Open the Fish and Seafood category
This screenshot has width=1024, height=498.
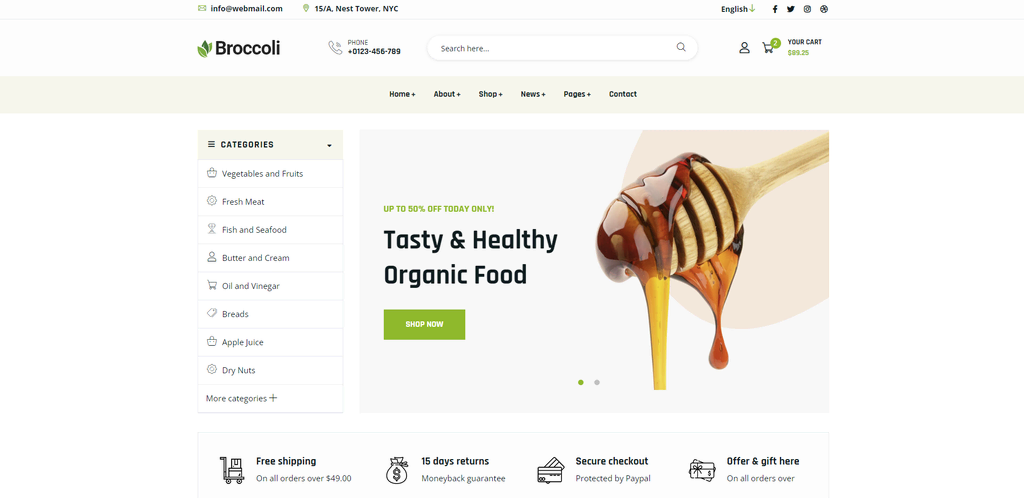pos(270,230)
